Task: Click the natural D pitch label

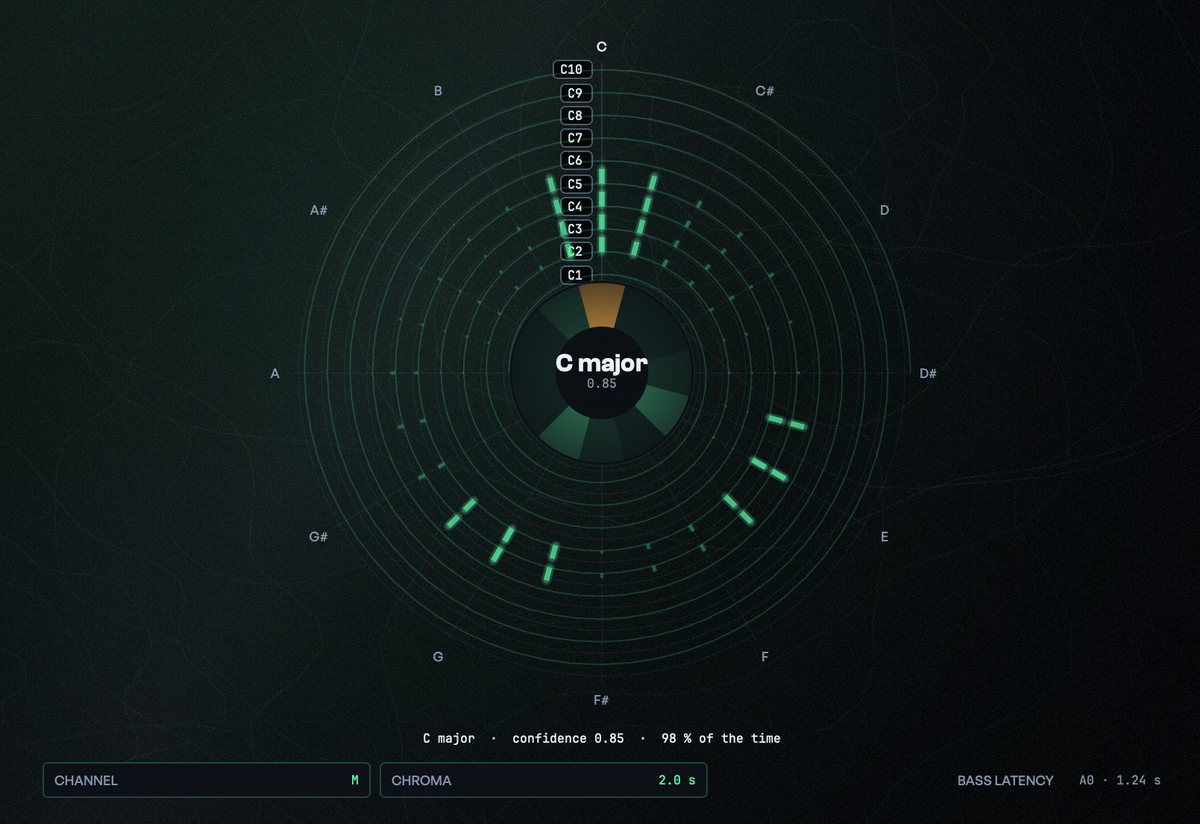Action: coord(884,210)
